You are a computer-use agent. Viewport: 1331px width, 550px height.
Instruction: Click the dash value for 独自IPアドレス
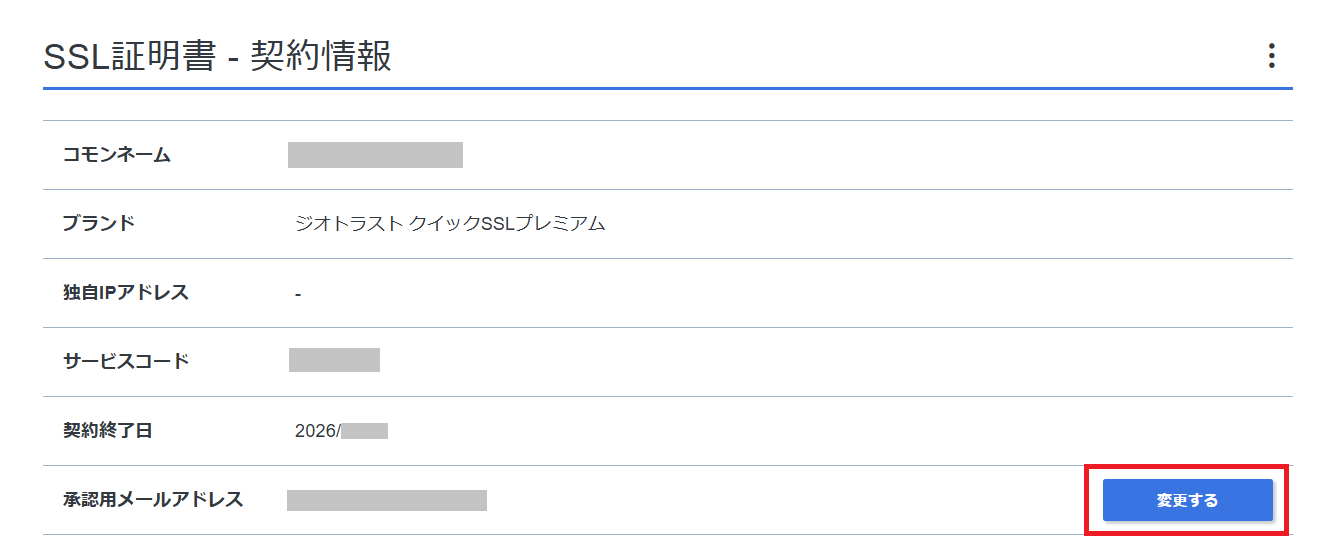point(298,294)
